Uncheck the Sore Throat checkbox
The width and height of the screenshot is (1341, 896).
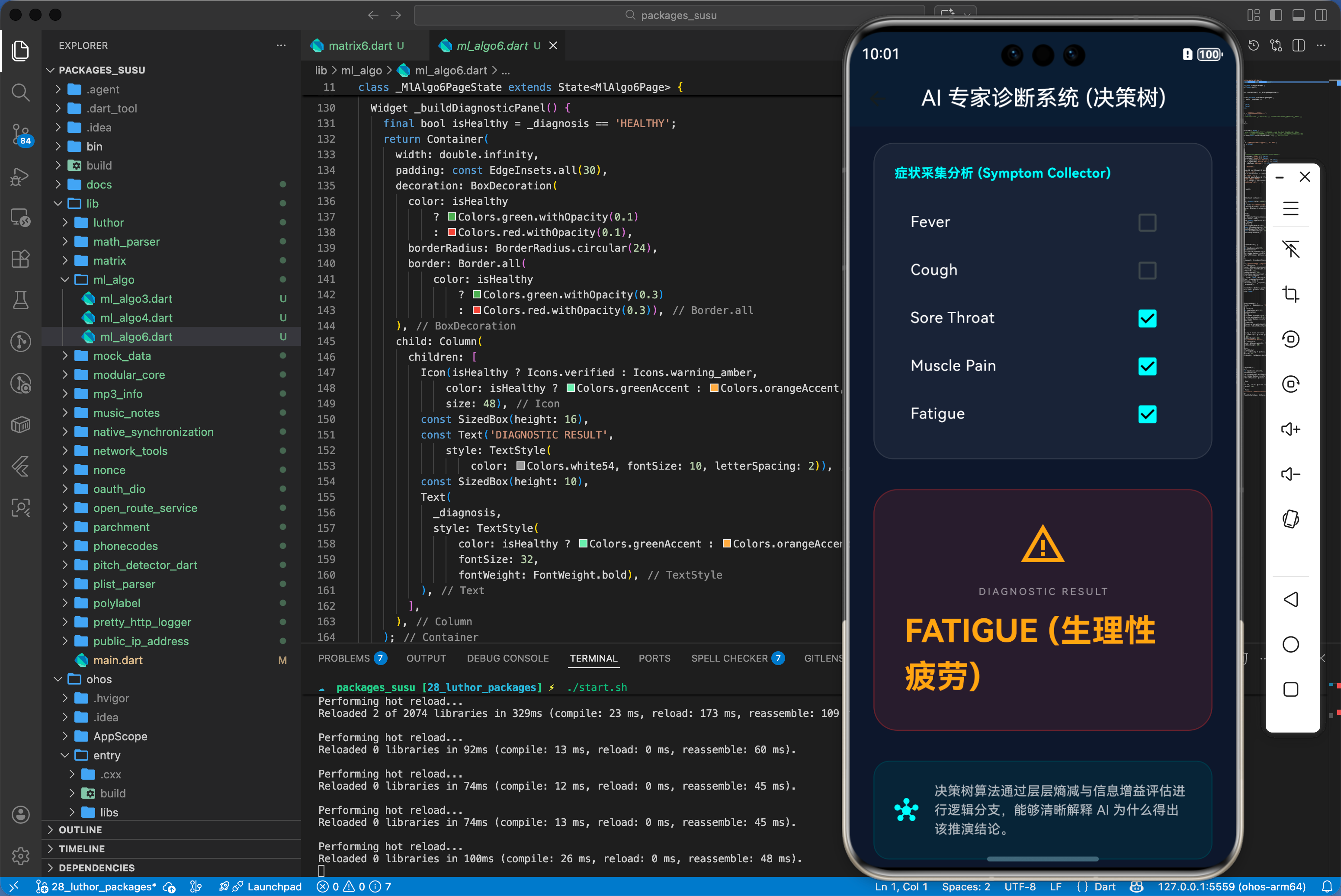1148,318
